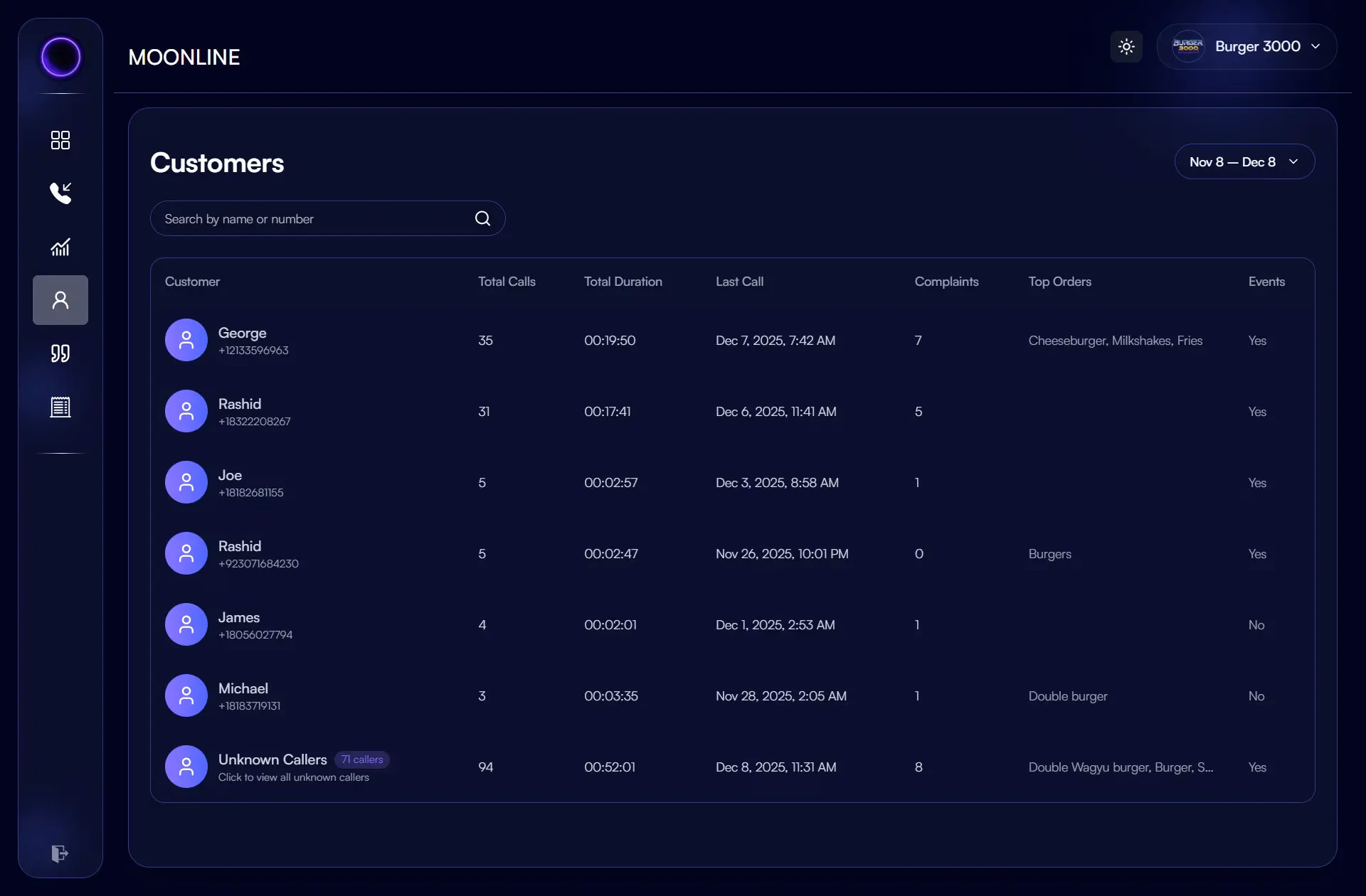Click the logout icon at sidebar bottom
This screenshot has height=896, width=1366.
tap(60, 853)
